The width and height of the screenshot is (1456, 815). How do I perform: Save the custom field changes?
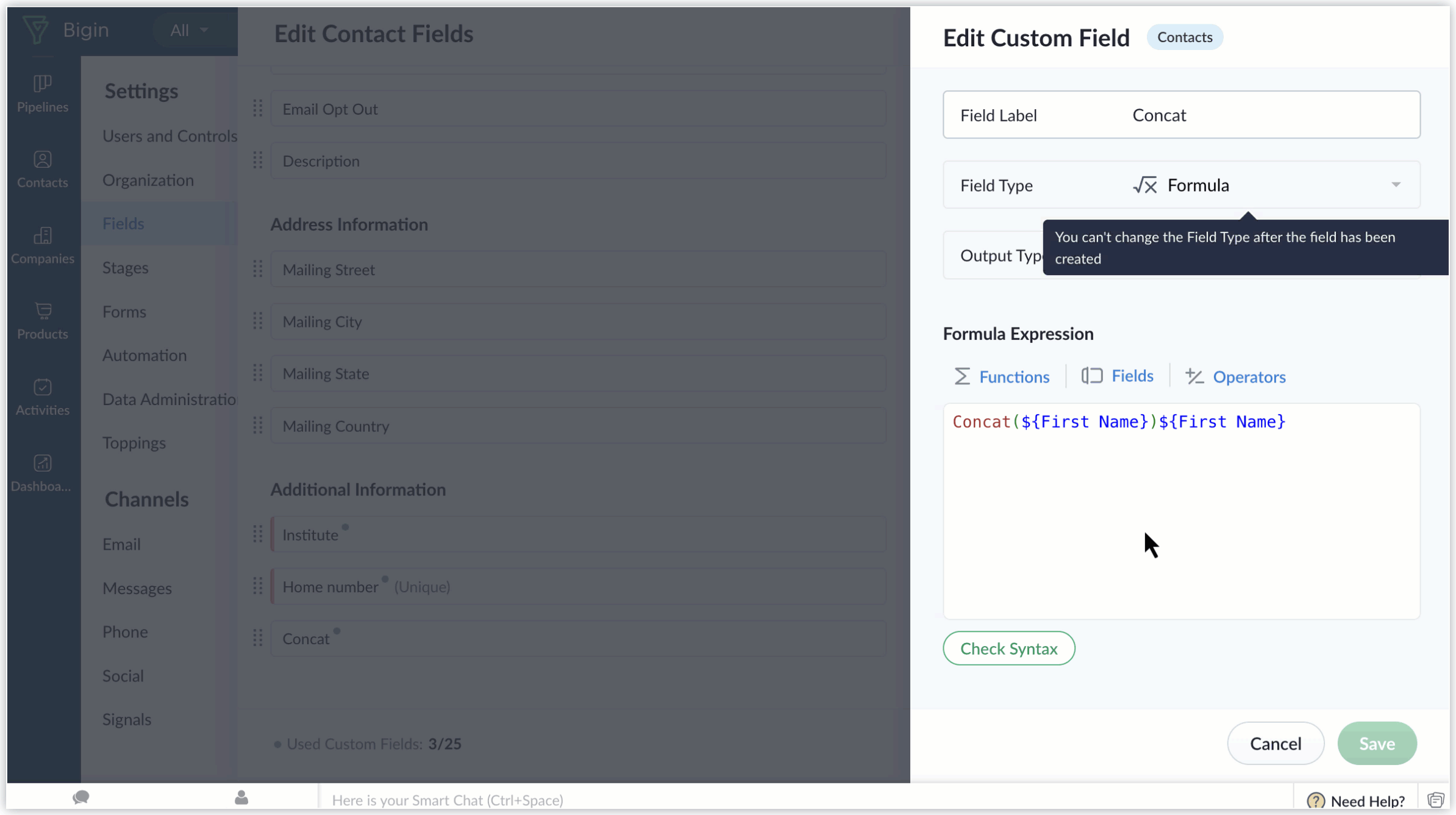pos(1377,743)
